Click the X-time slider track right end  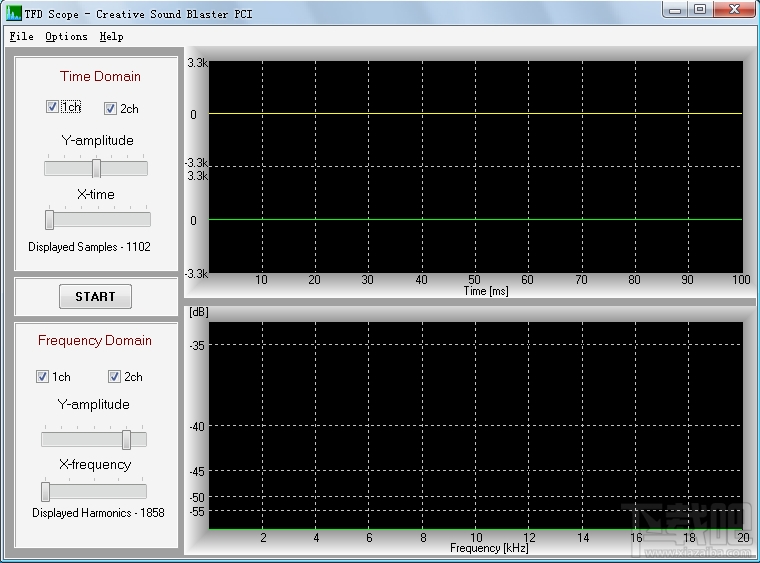coord(145,219)
